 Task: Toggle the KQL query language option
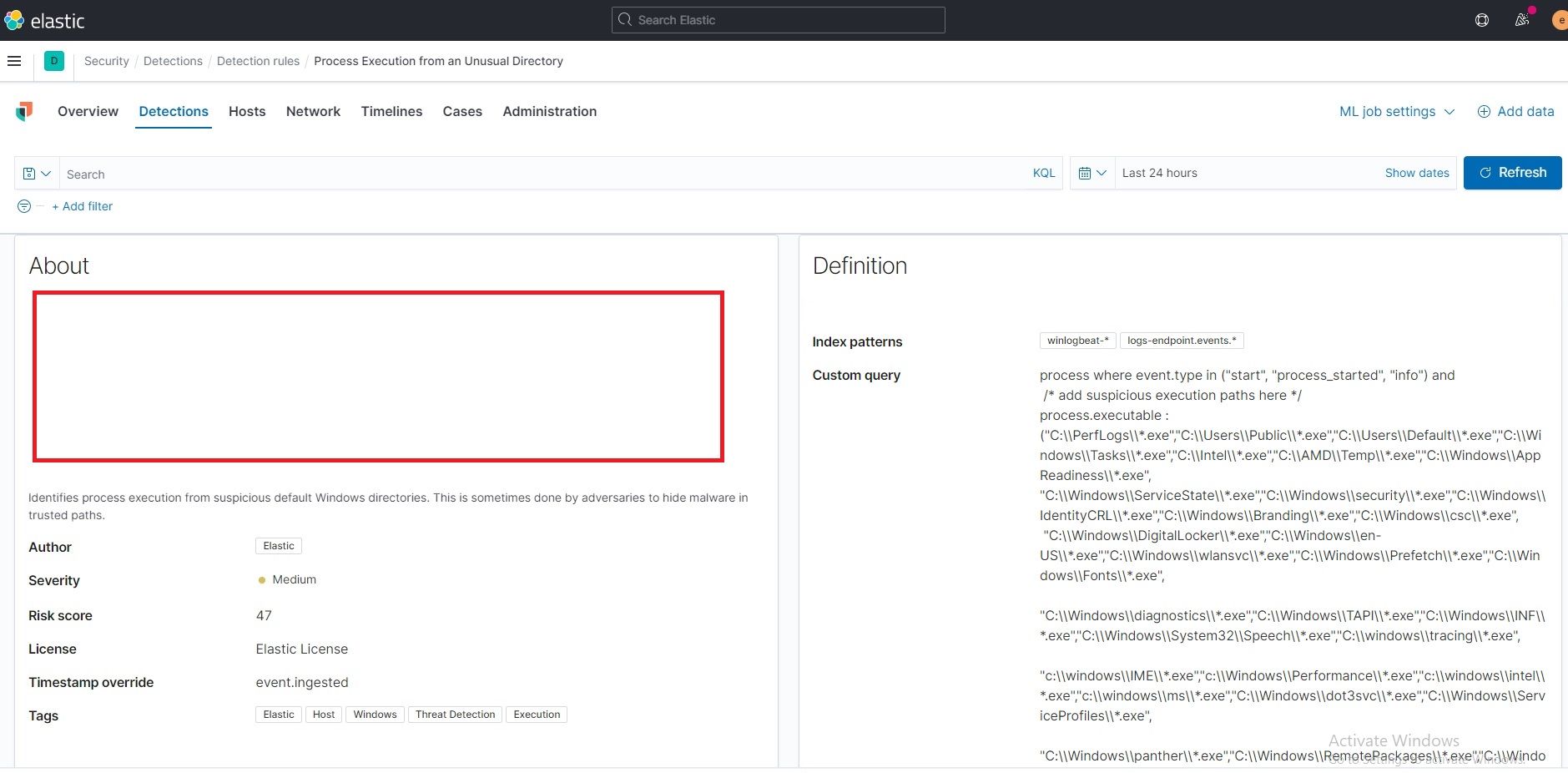click(1044, 173)
